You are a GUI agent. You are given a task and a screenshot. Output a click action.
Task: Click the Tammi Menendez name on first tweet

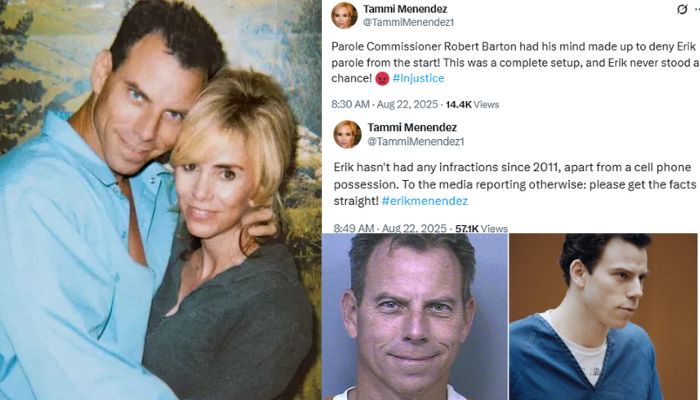(405, 9)
